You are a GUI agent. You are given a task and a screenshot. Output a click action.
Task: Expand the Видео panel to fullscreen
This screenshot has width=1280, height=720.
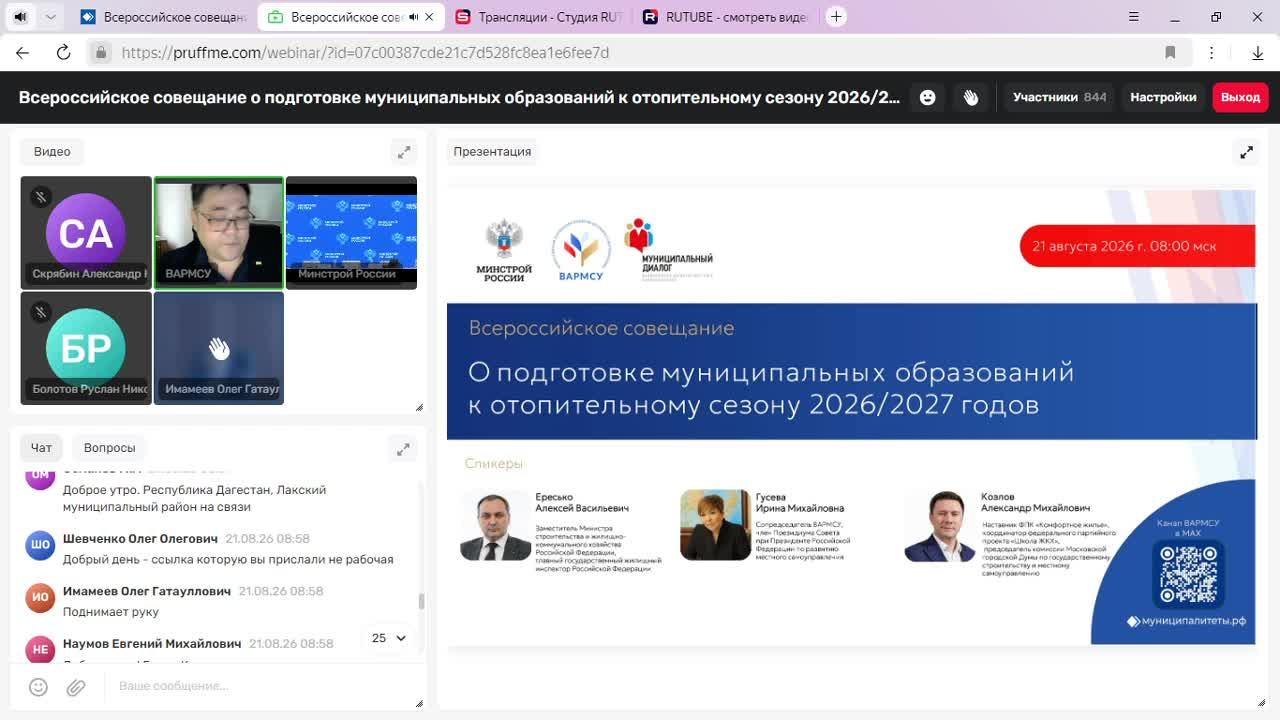tap(404, 152)
